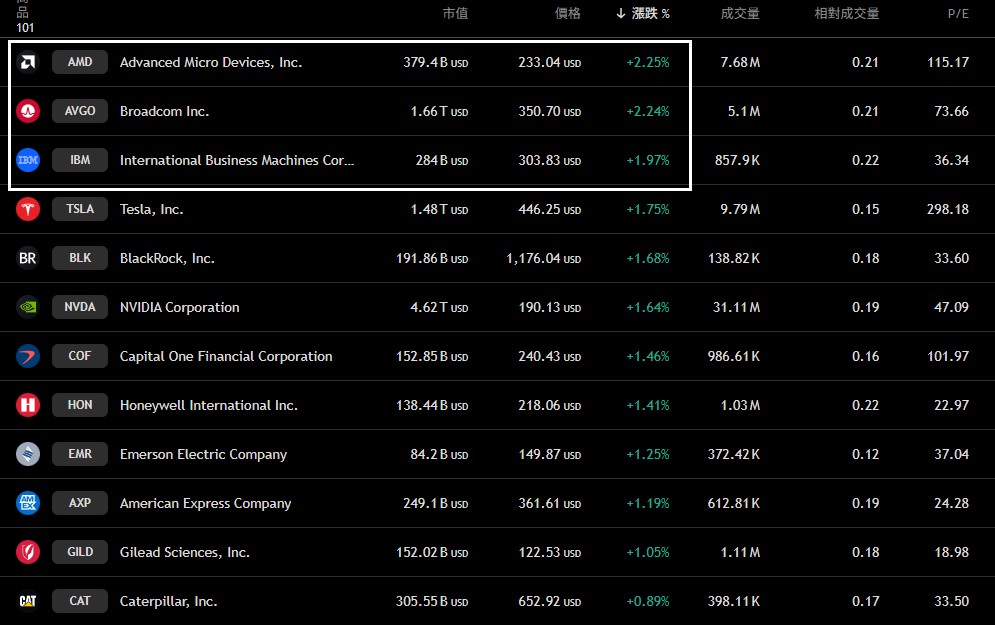Open the TSLA ticker symbol button
Viewport: 995px width, 625px height.
tap(80, 209)
